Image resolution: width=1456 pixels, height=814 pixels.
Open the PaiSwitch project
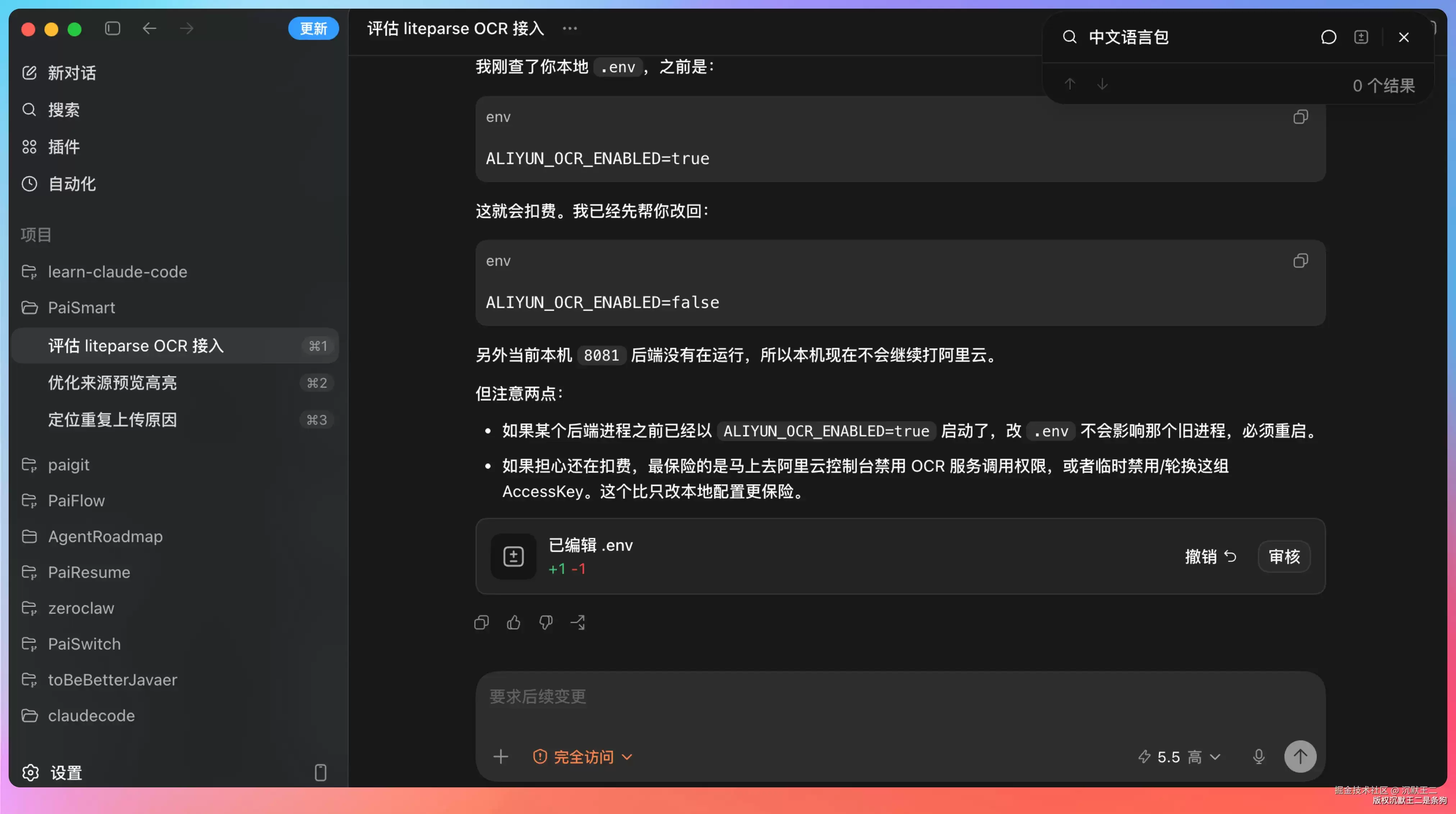point(174,644)
